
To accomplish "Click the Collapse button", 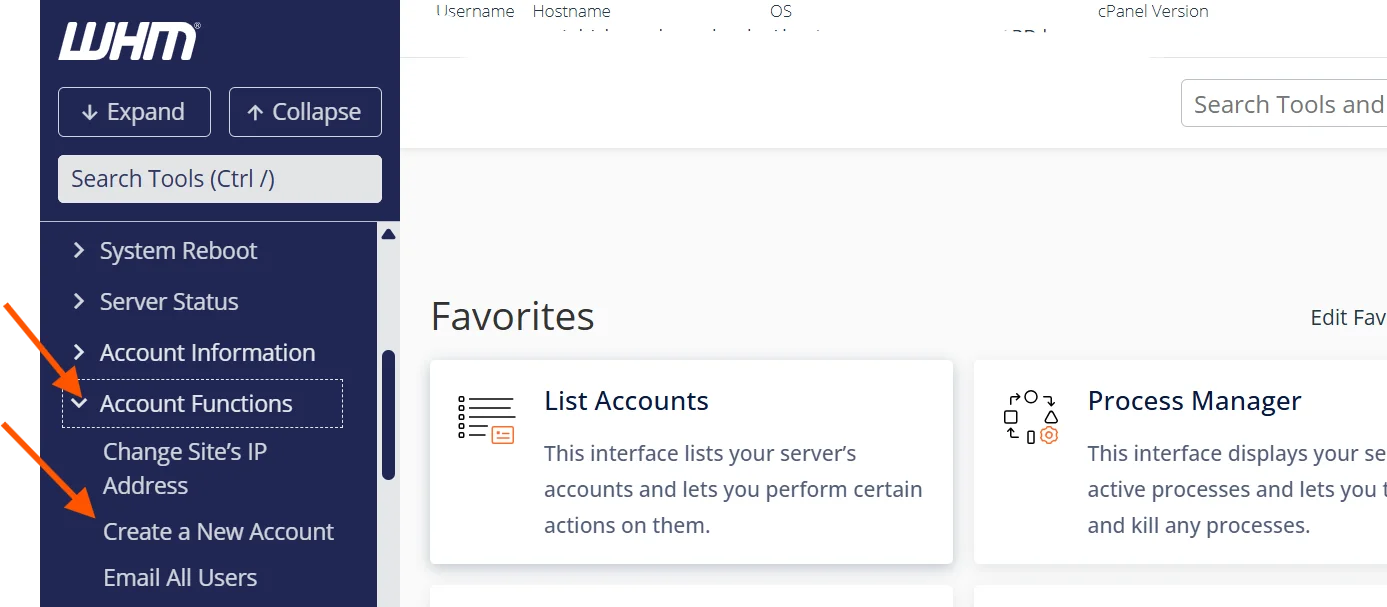I will [x=305, y=112].
